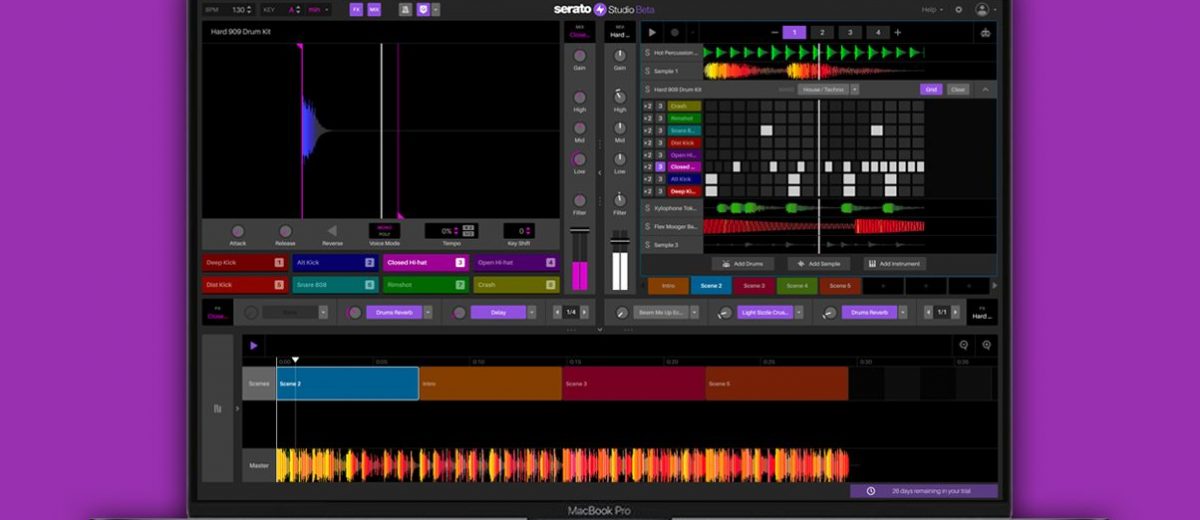This screenshot has width=1200, height=520.
Task: Click the play button above deck tracks
Action: (x=653, y=32)
